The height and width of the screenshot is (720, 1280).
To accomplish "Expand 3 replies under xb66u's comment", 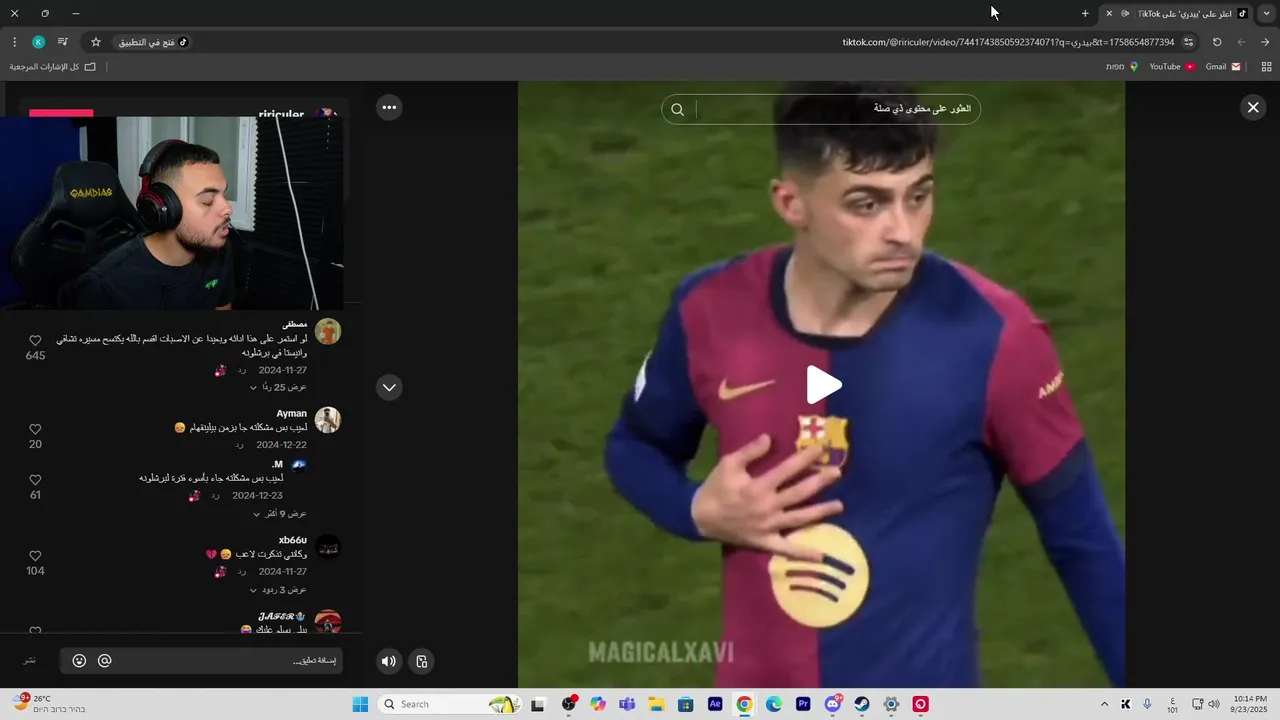I will [279, 590].
